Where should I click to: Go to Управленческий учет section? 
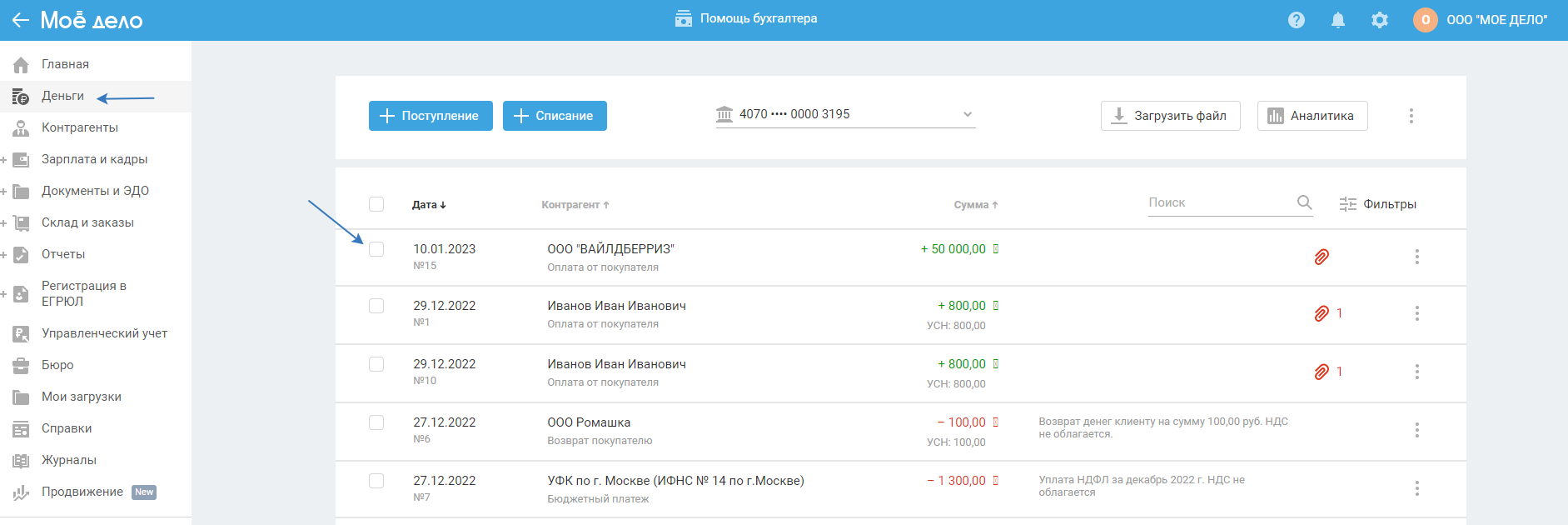(104, 333)
